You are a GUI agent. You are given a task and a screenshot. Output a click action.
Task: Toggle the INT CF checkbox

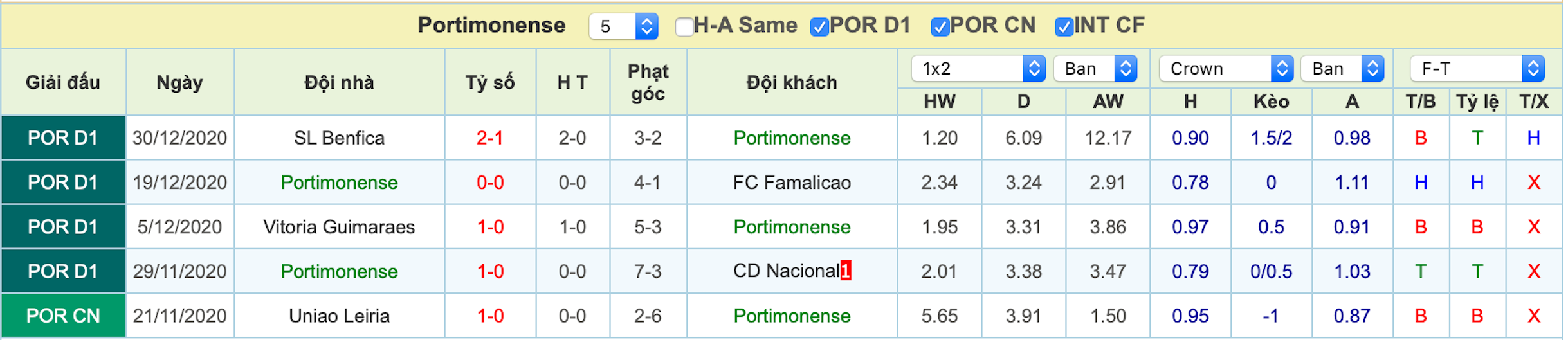[1064, 26]
